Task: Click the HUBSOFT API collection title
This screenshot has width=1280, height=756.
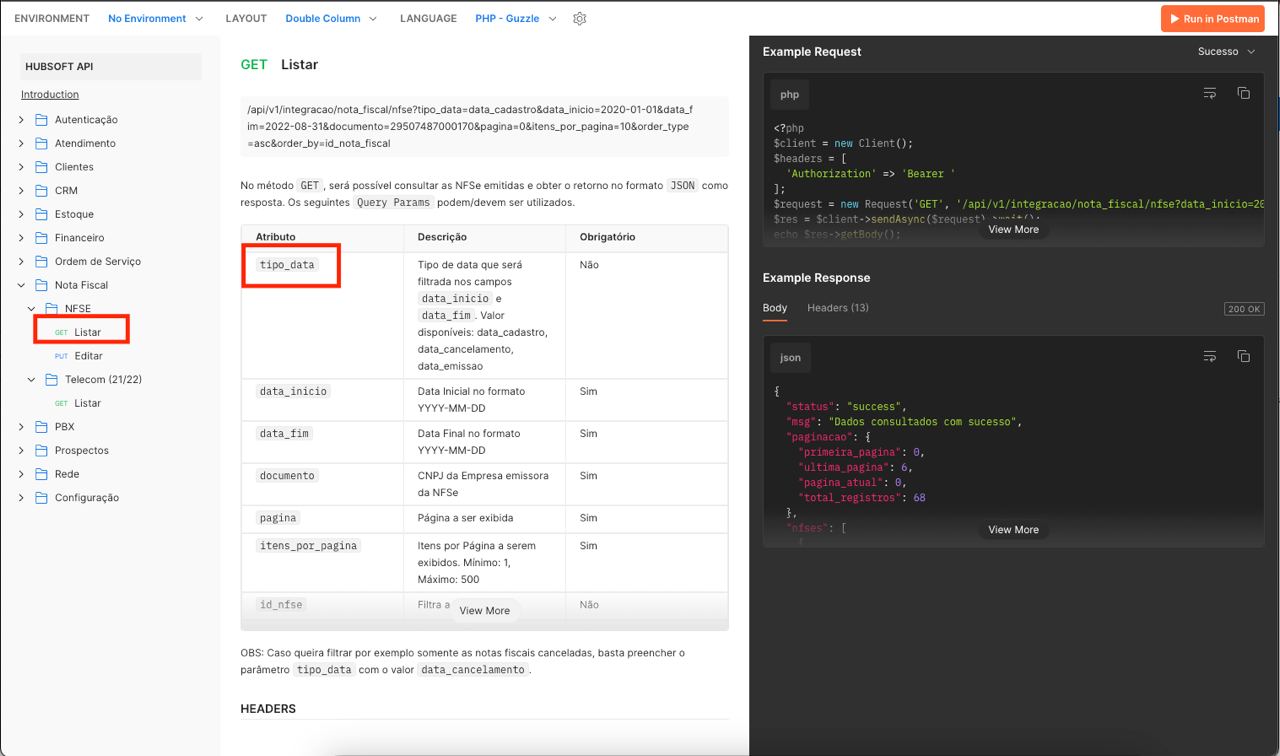Action: tap(58, 66)
